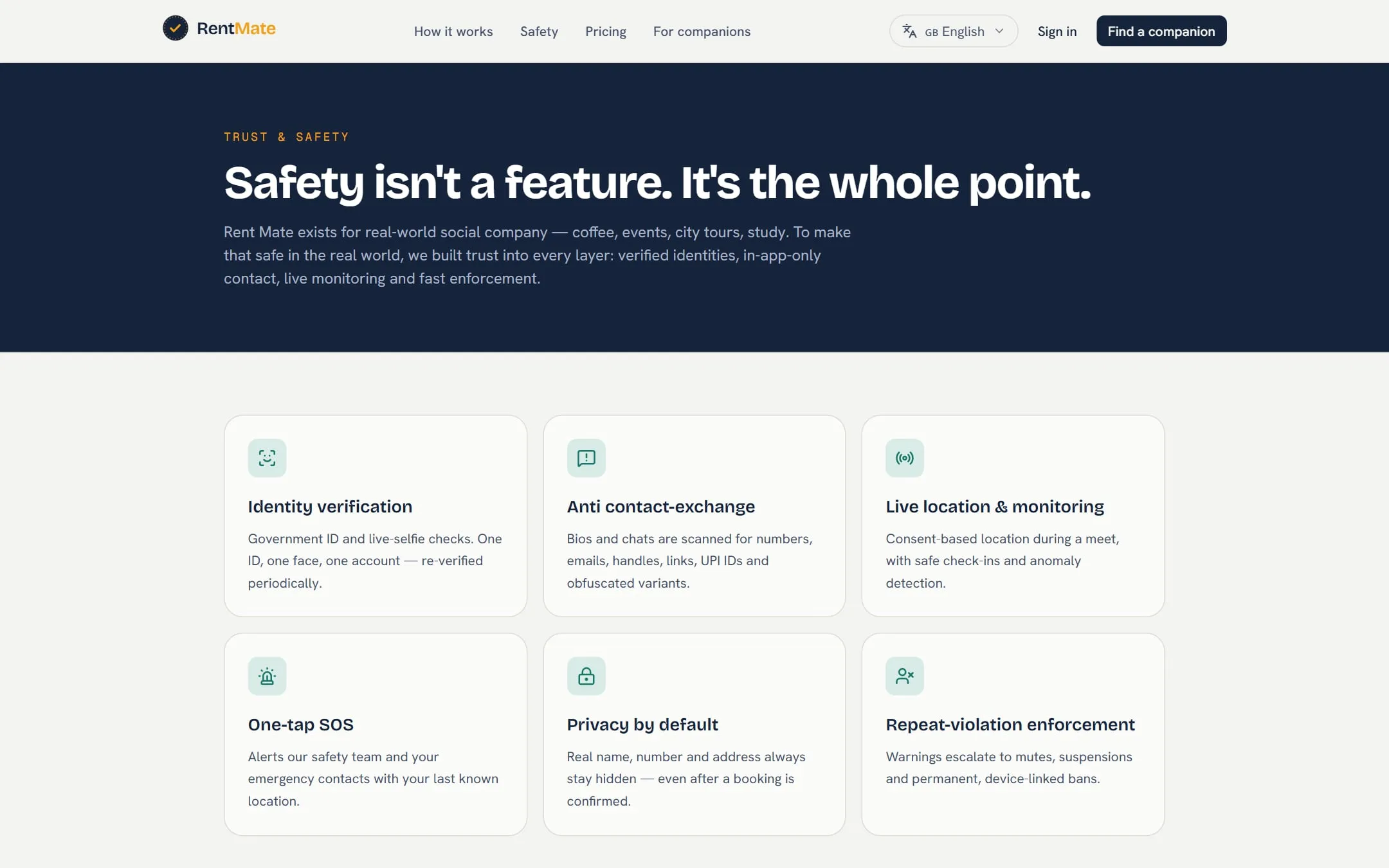Click the broadcast Live location icon

pyautogui.click(x=904, y=458)
